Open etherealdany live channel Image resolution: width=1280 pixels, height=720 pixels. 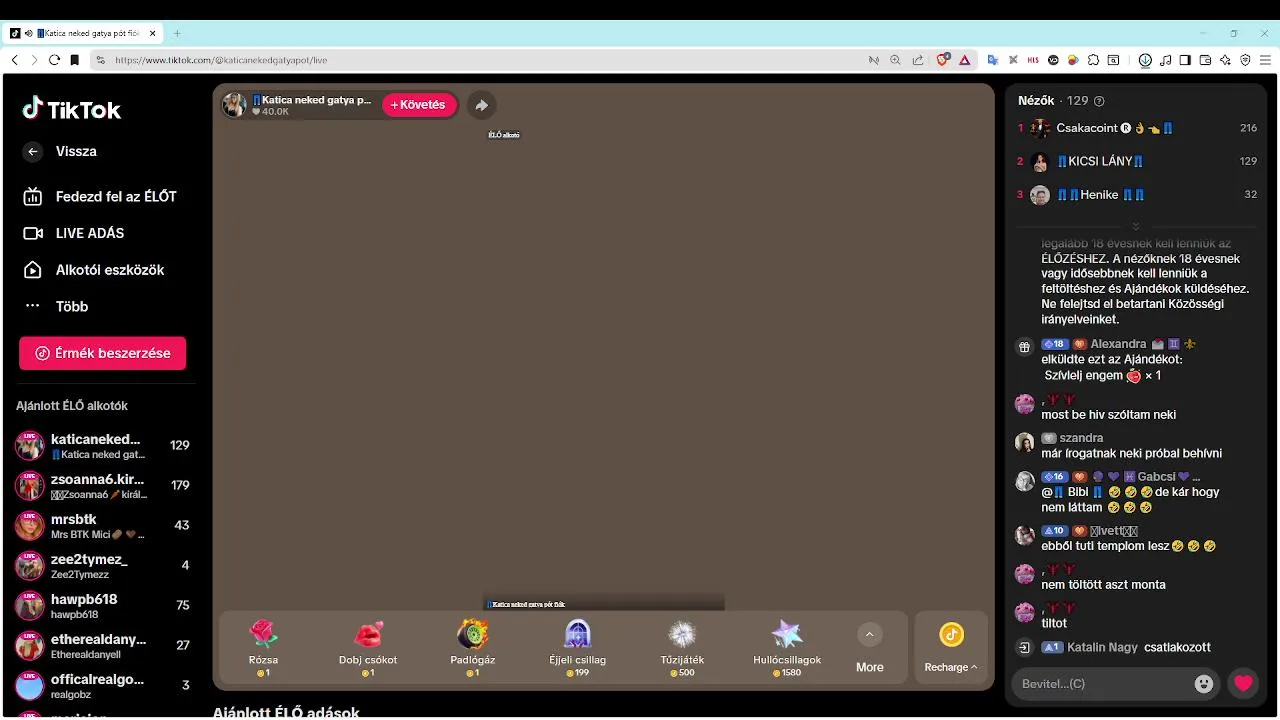102,646
